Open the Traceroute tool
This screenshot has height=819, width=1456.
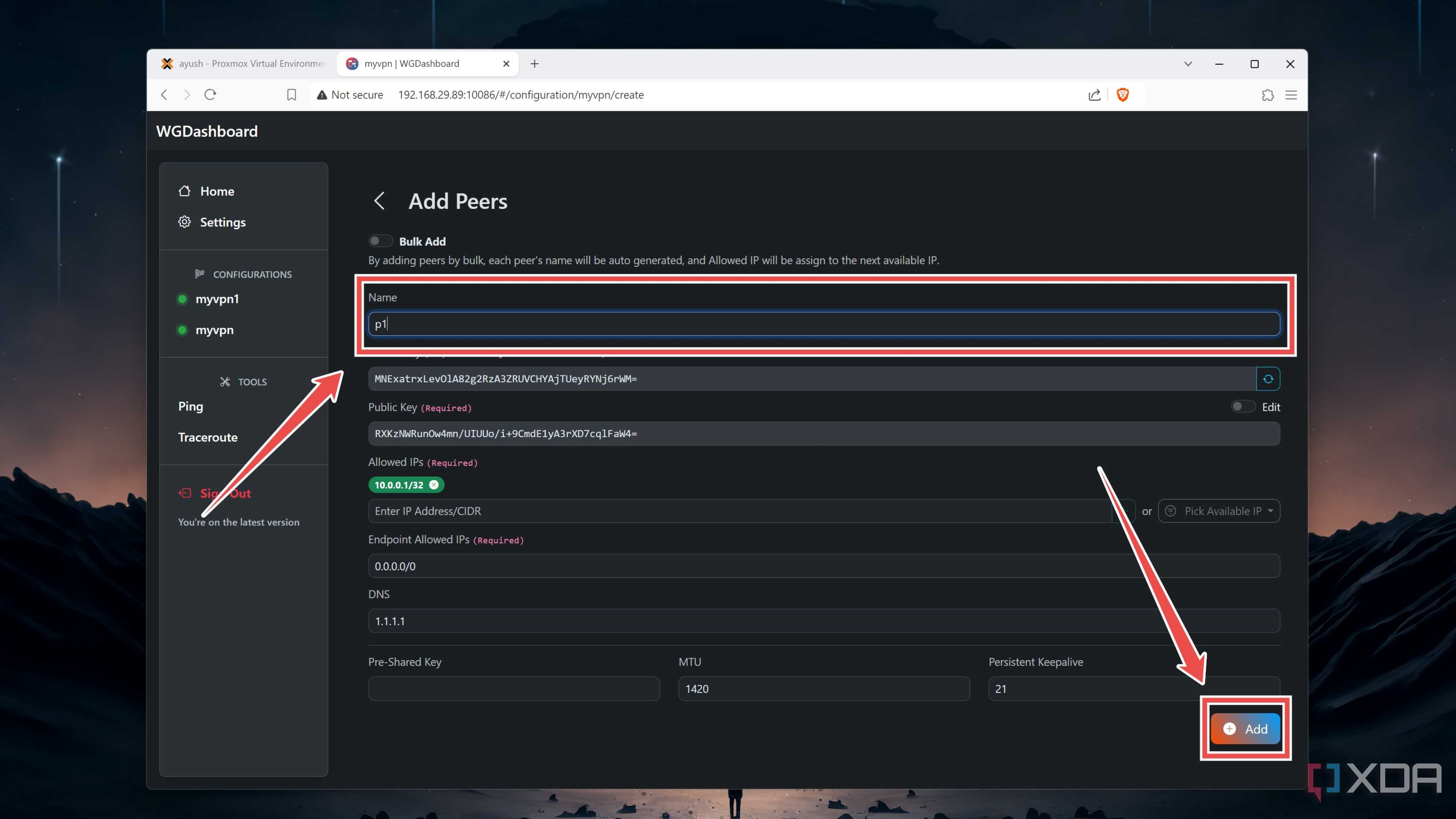click(207, 437)
